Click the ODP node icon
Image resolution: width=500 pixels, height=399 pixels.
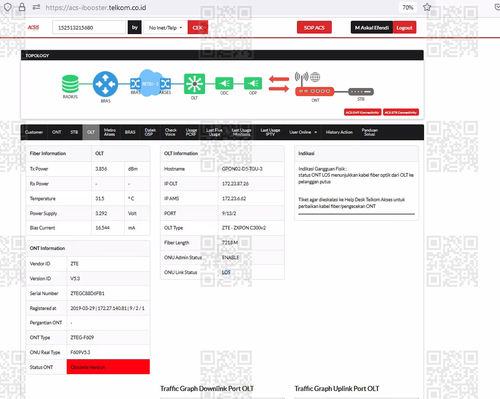coord(253,83)
